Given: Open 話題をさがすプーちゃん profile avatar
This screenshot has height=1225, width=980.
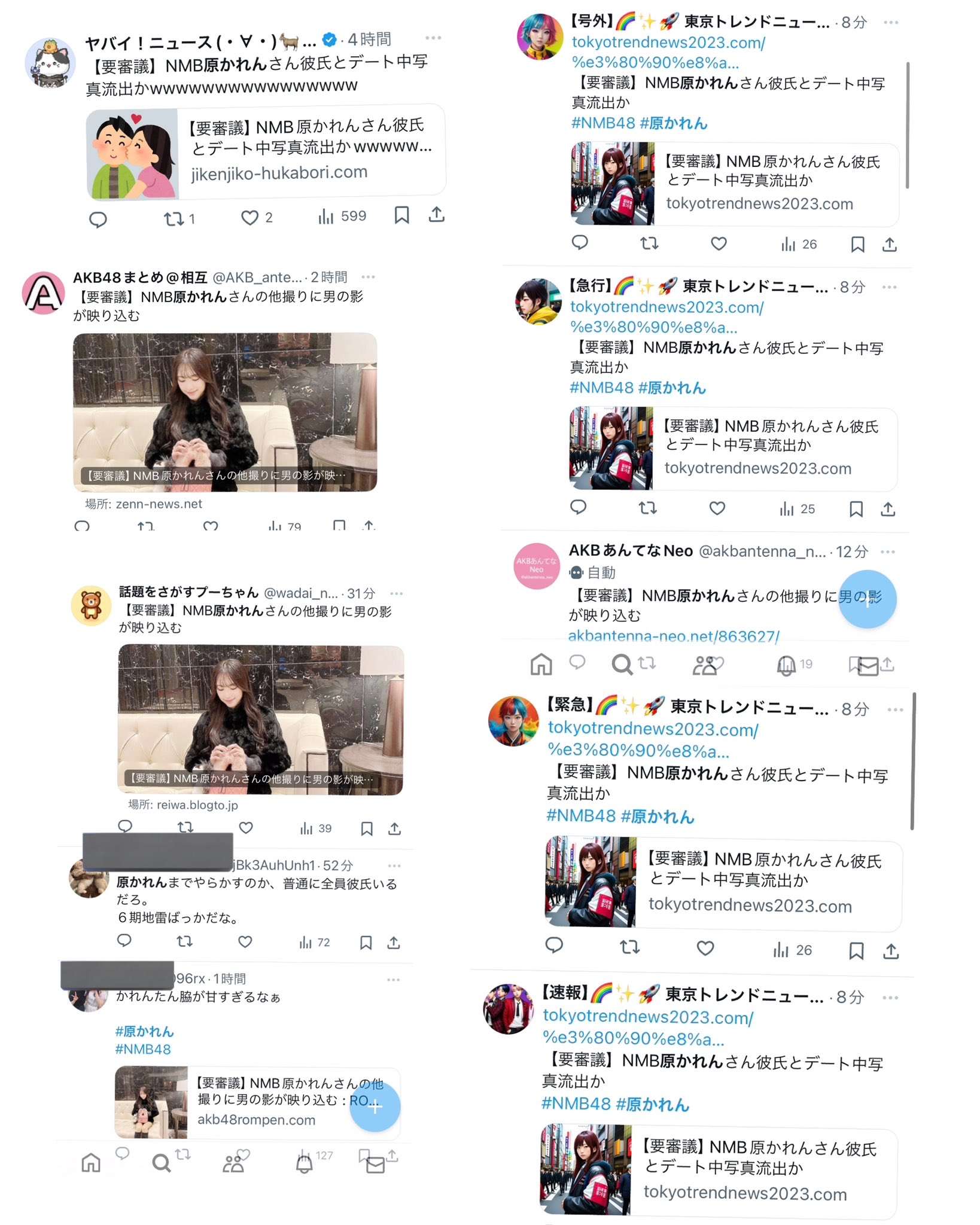Looking at the screenshot, I should [91, 605].
